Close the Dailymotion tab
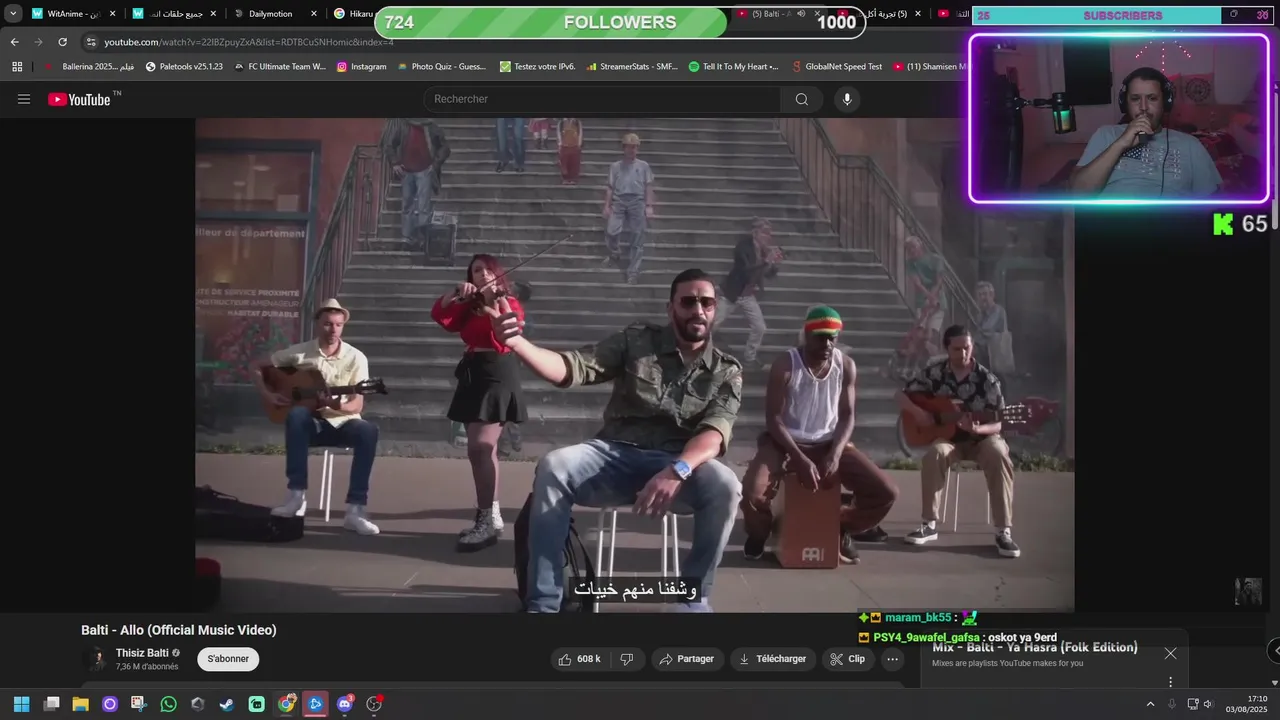This screenshot has height=720, width=1280. point(314,14)
